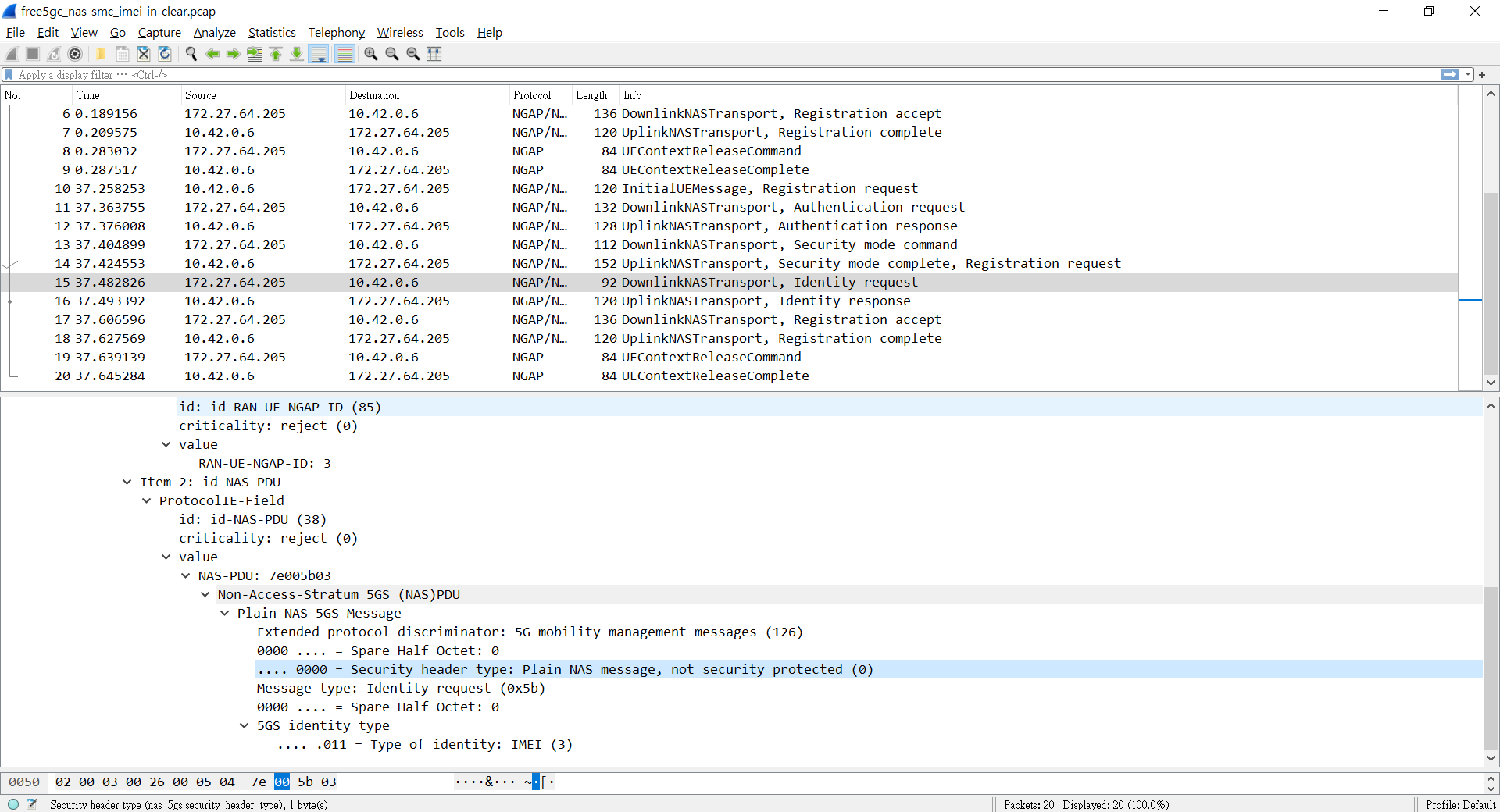
Task: Sort packet list by Length column
Action: tap(594, 95)
